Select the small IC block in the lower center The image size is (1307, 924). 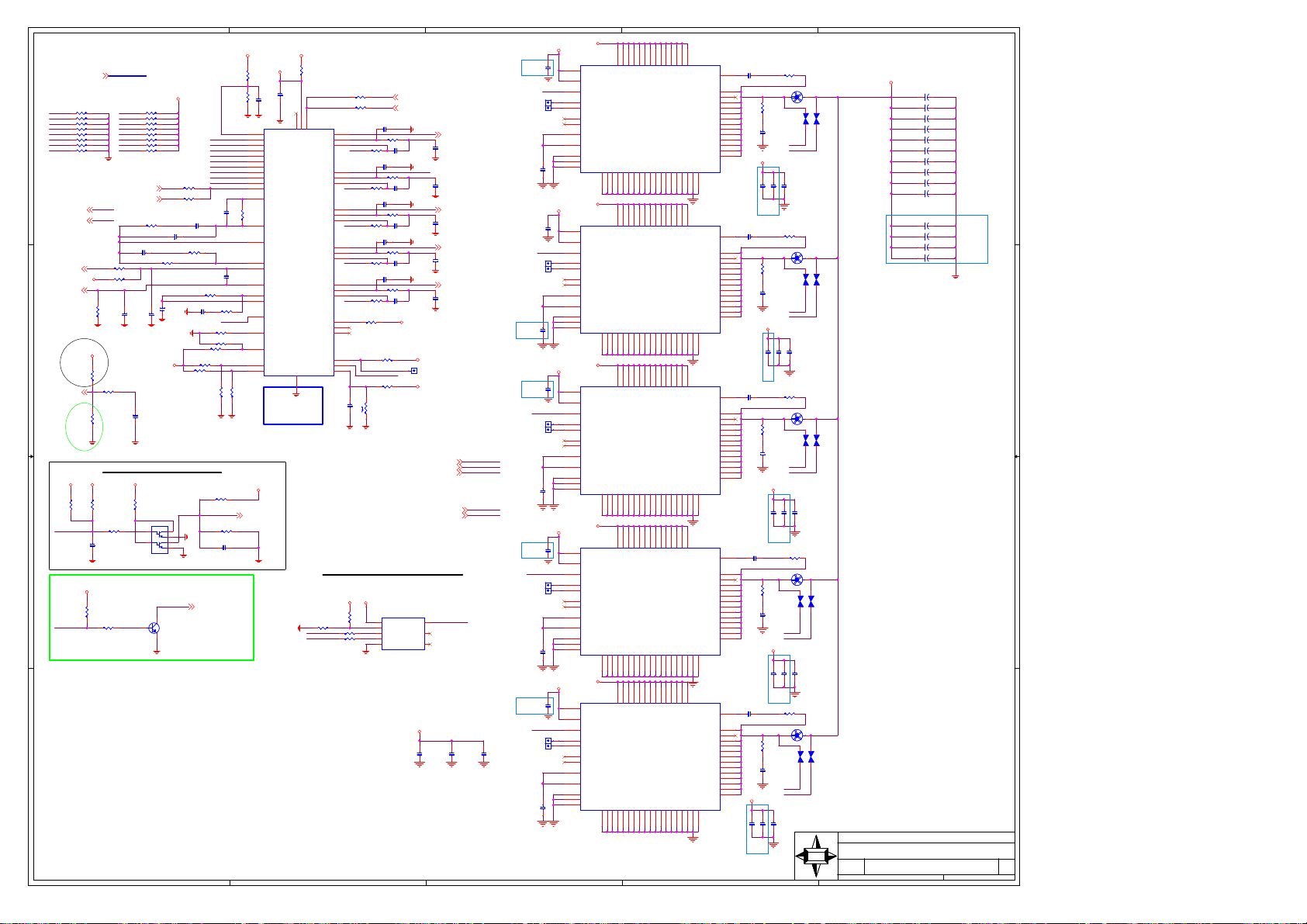403,634
